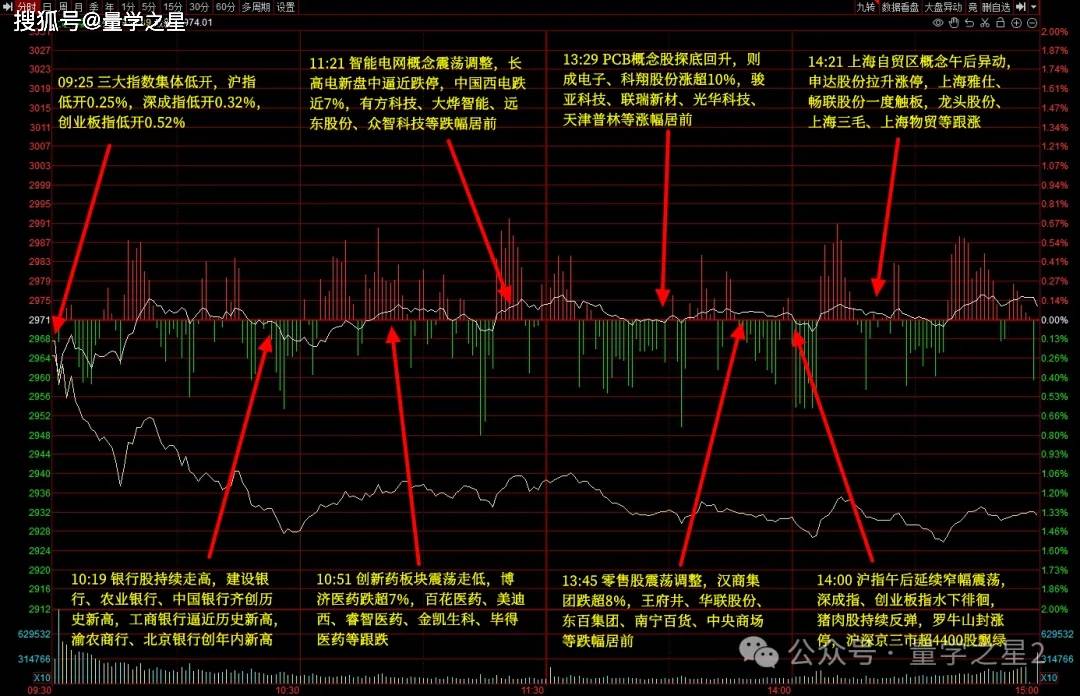Open the 设置 settings button
The width and height of the screenshot is (1080, 696).
coord(286,7)
